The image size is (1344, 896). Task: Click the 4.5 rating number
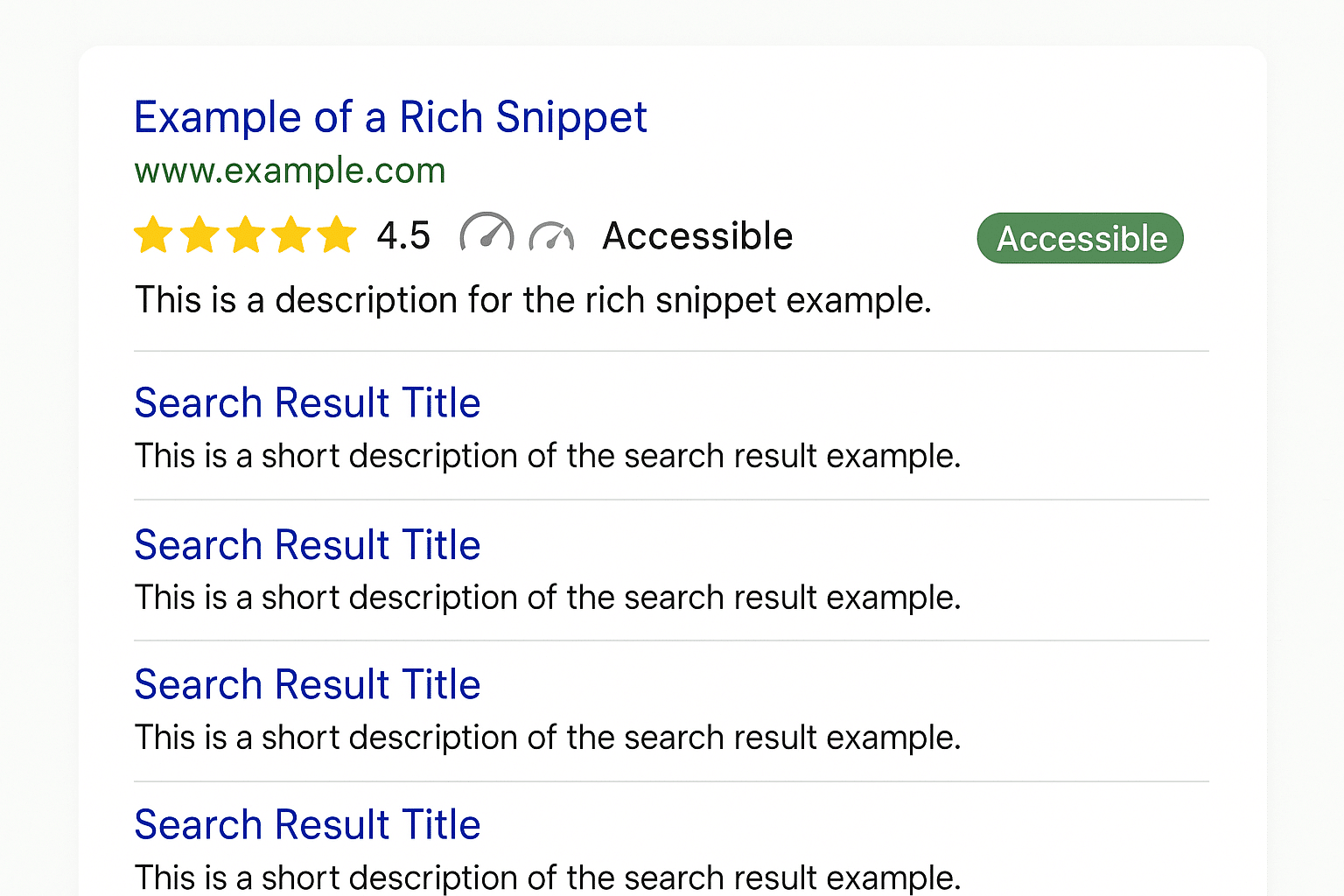coord(403,236)
